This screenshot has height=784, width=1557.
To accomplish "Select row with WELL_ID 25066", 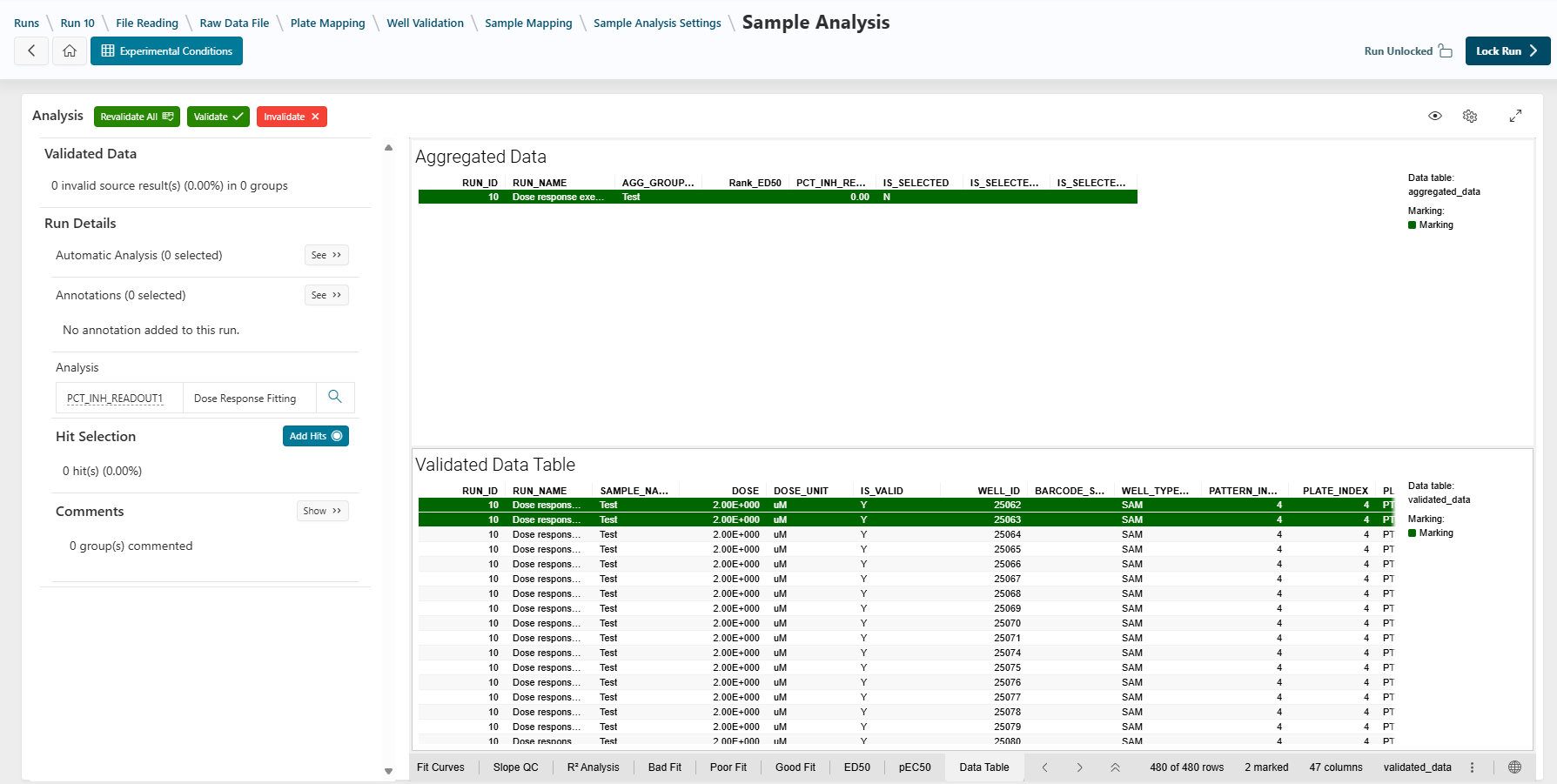I will pos(906,564).
